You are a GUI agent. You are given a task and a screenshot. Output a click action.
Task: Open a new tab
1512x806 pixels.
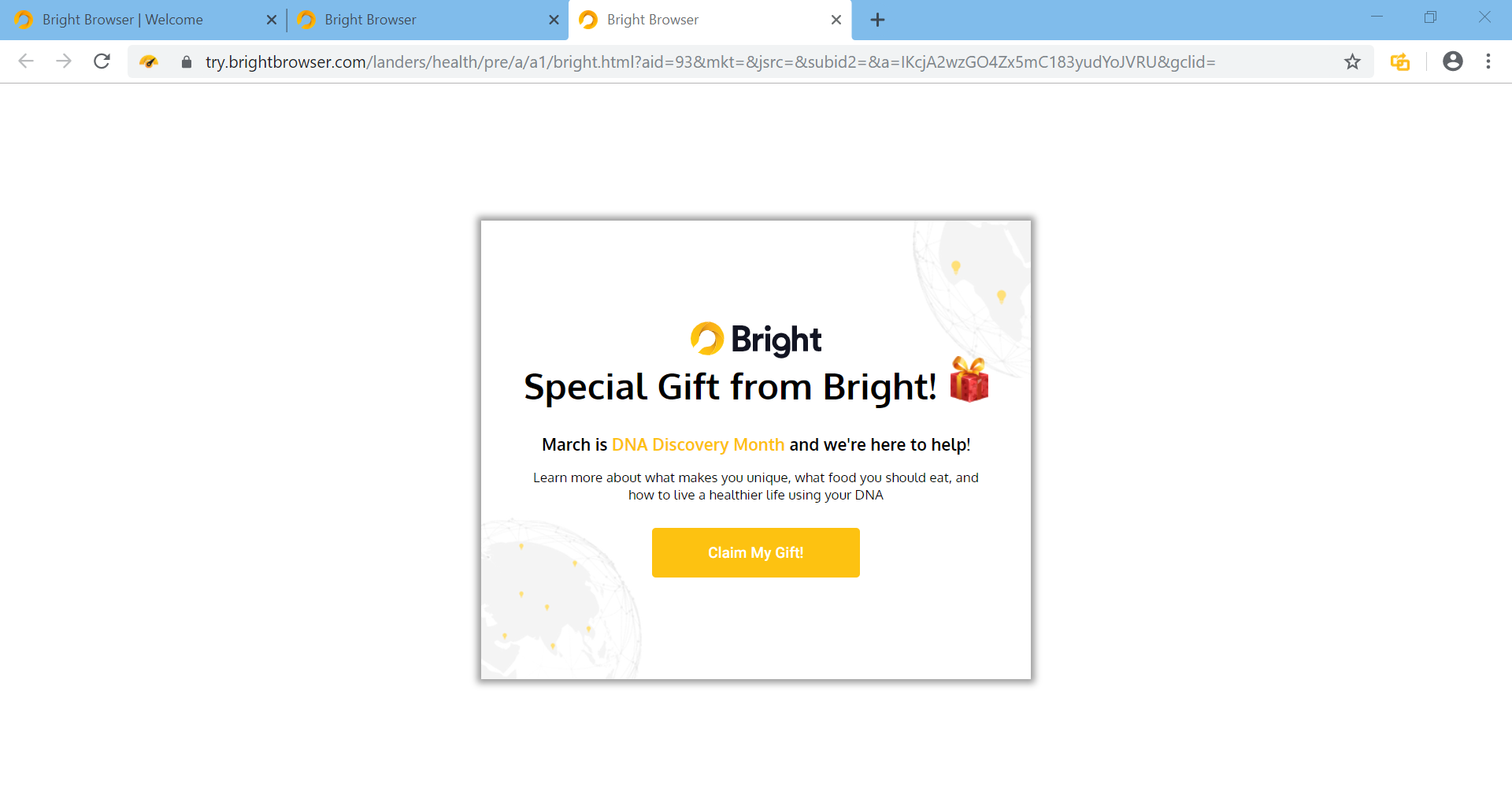tap(877, 20)
